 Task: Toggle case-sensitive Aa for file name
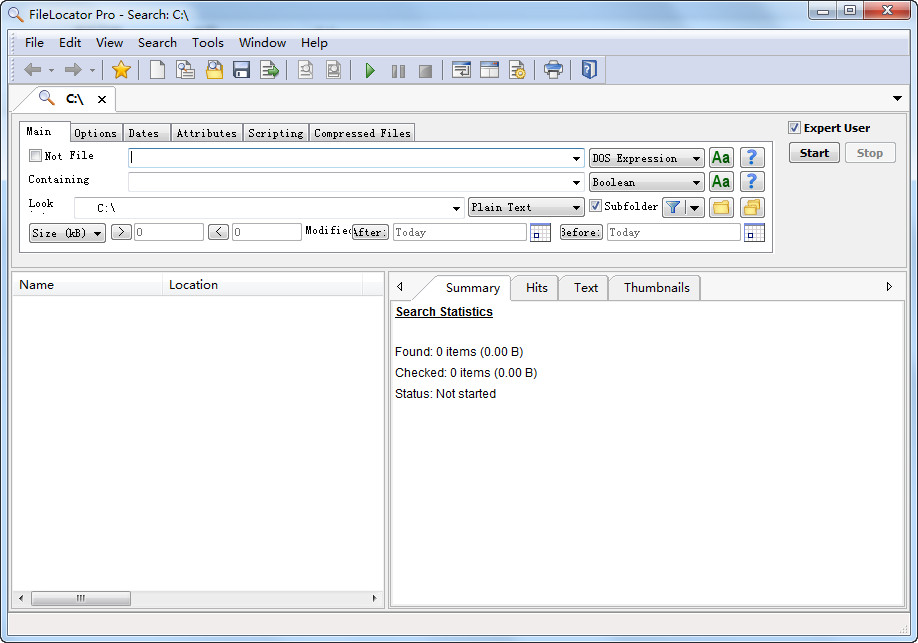point(721,158)
